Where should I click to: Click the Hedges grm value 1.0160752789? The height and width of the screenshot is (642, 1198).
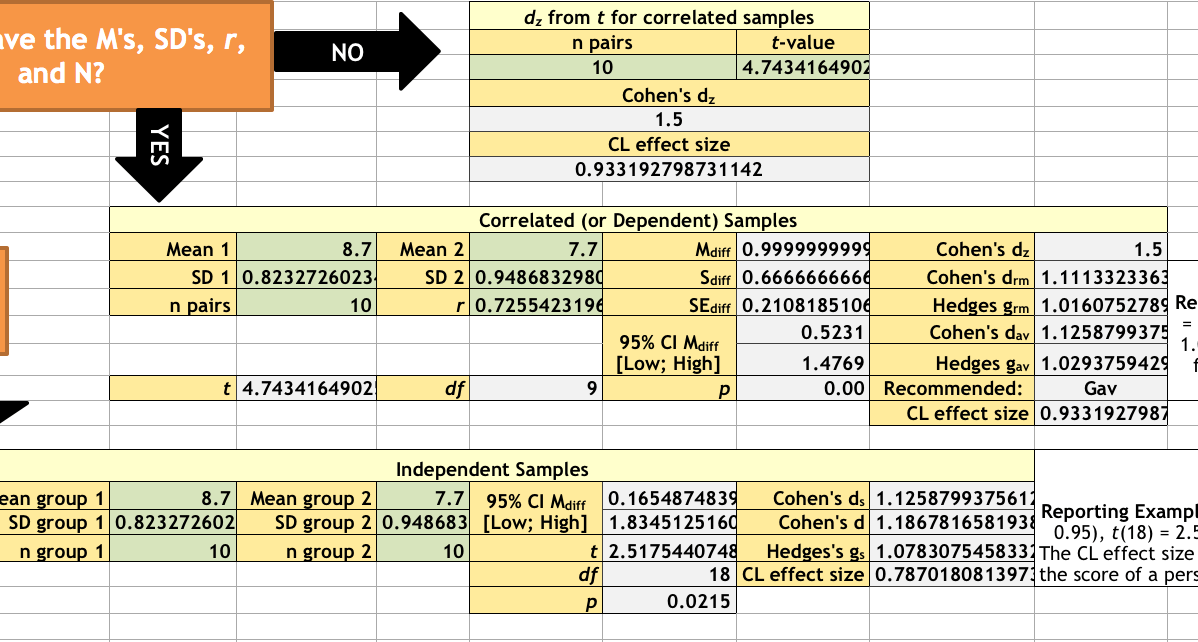(1101, 305)
